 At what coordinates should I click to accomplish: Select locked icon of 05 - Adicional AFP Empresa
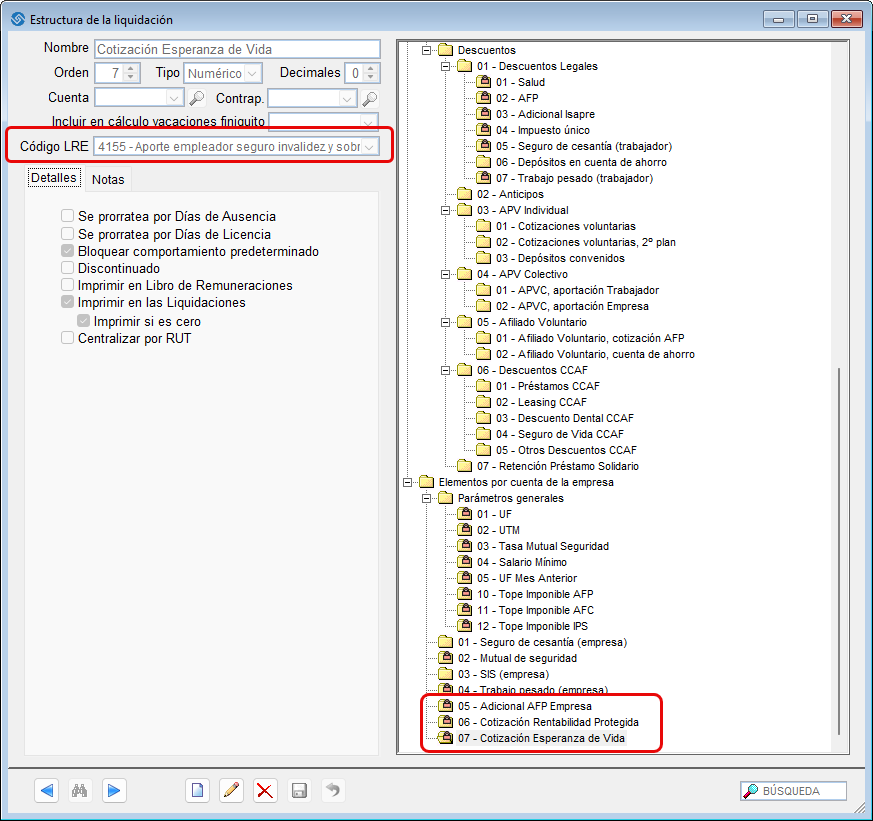click(445, 706)
